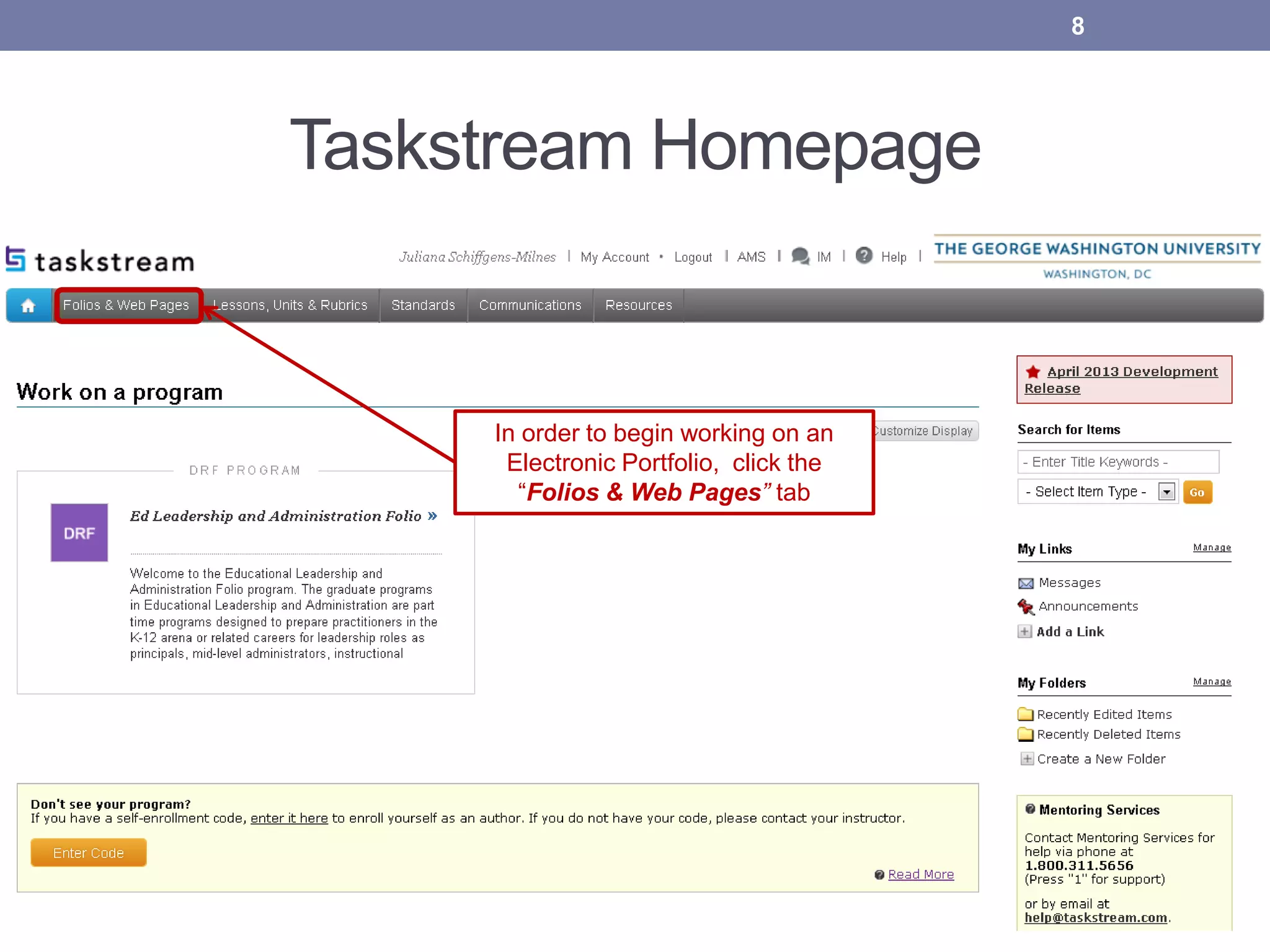Open Recently Edited Items
Image resolution: width=1270 pixels, height=952 pixels.
point(1104,715)
